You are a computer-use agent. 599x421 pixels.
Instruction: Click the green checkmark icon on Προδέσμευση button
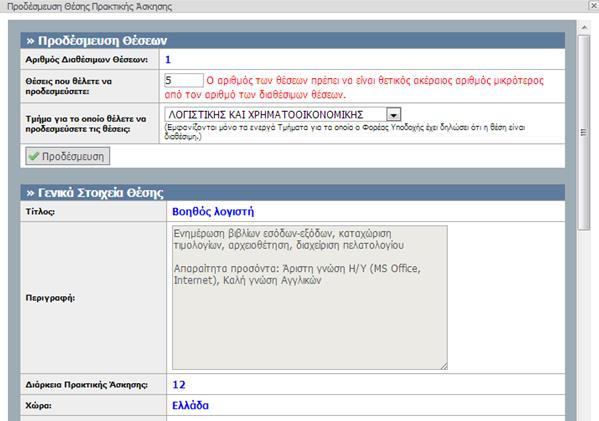pos(34,156)
